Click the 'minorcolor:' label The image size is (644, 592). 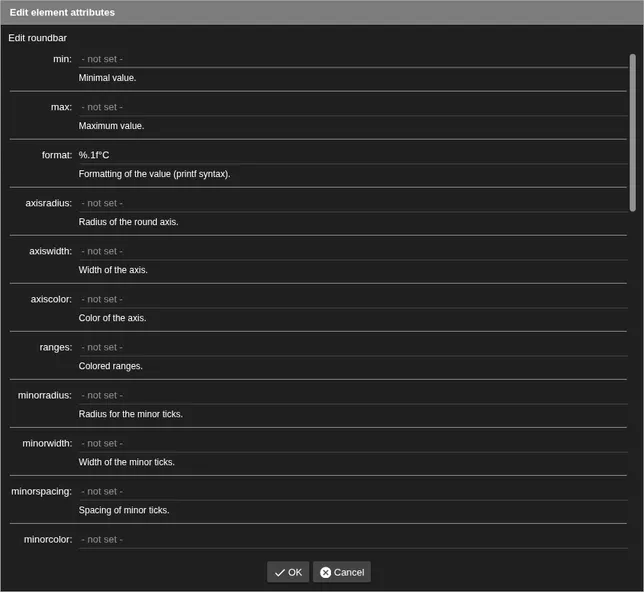(48, 540)
